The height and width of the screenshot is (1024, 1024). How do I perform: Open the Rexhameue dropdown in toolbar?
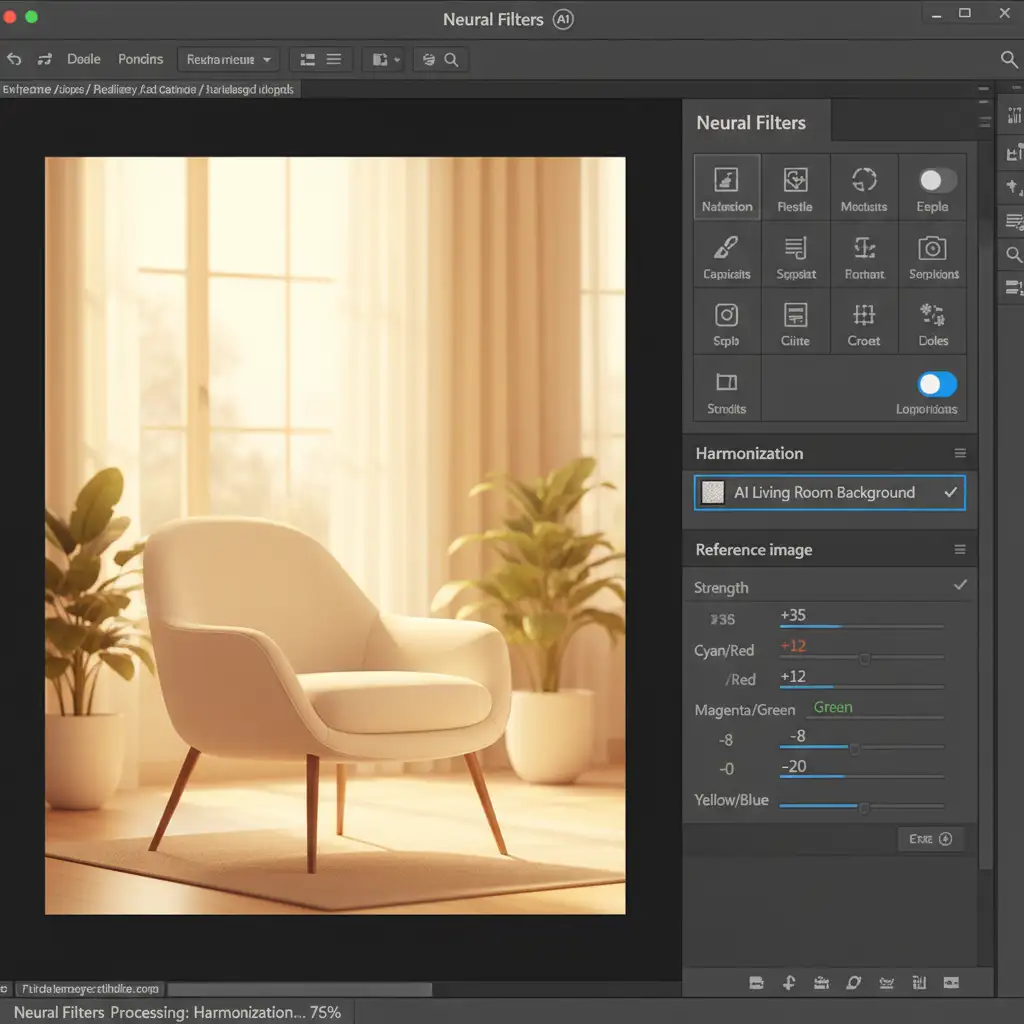click(229, 60)
